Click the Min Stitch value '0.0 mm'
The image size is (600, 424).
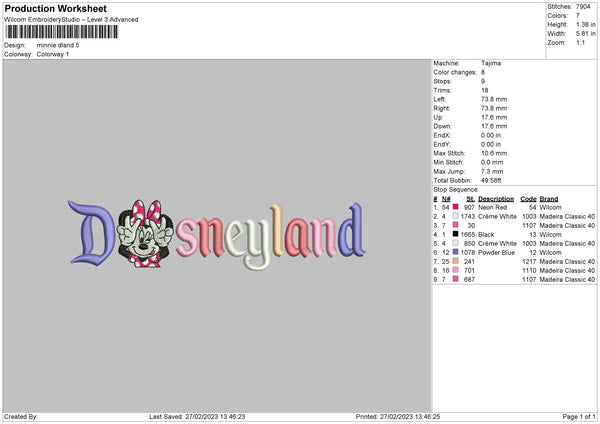(492, 162)
